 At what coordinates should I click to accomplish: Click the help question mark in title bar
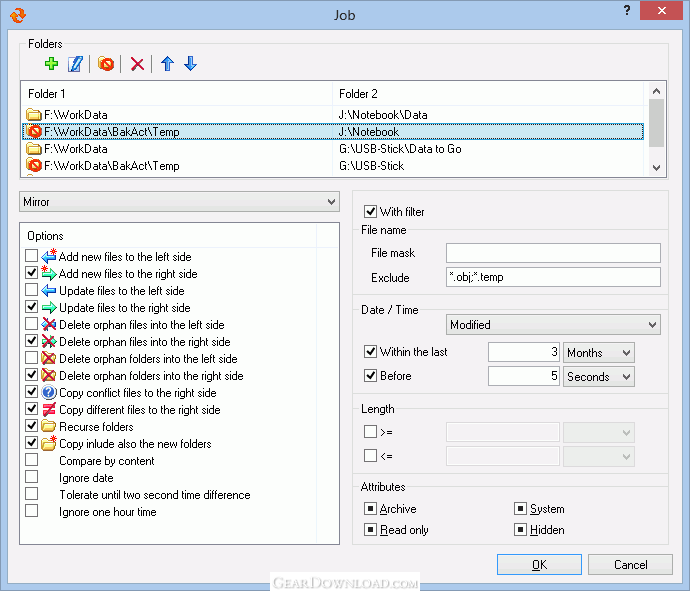[627, 11]
